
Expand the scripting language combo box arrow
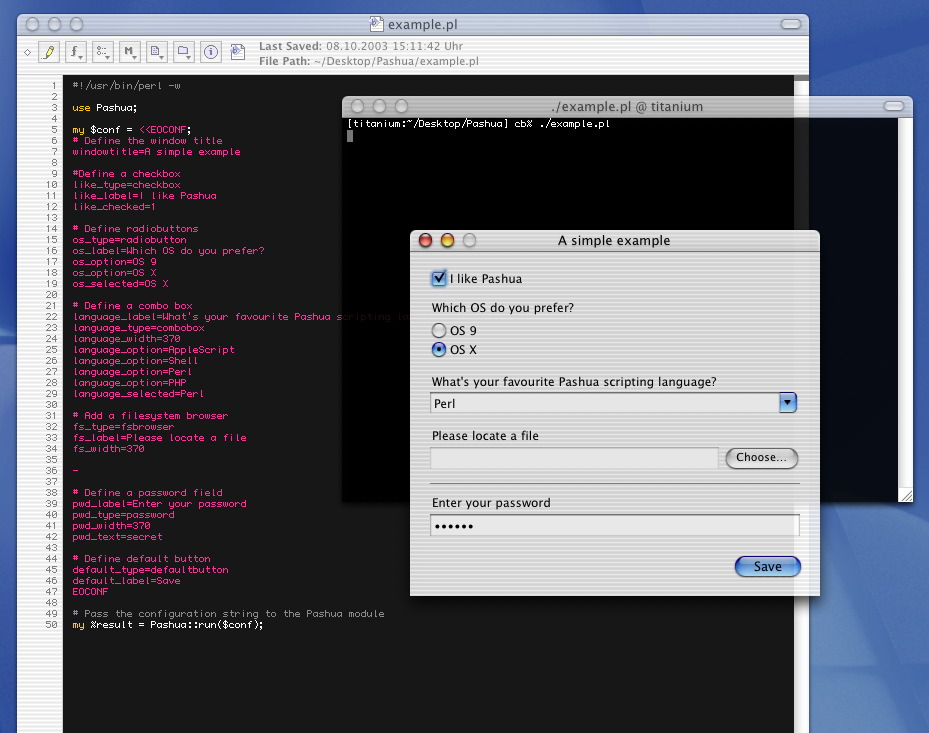787,403
